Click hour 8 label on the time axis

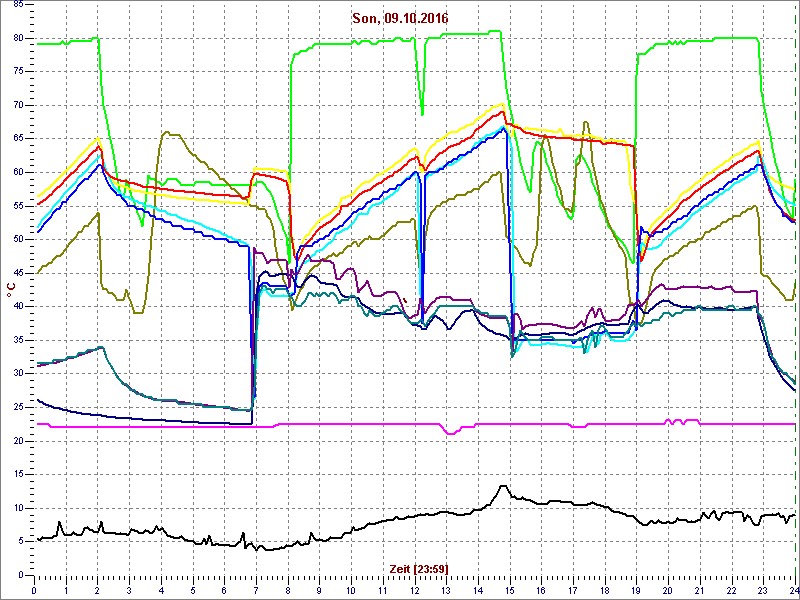point(288,590)
